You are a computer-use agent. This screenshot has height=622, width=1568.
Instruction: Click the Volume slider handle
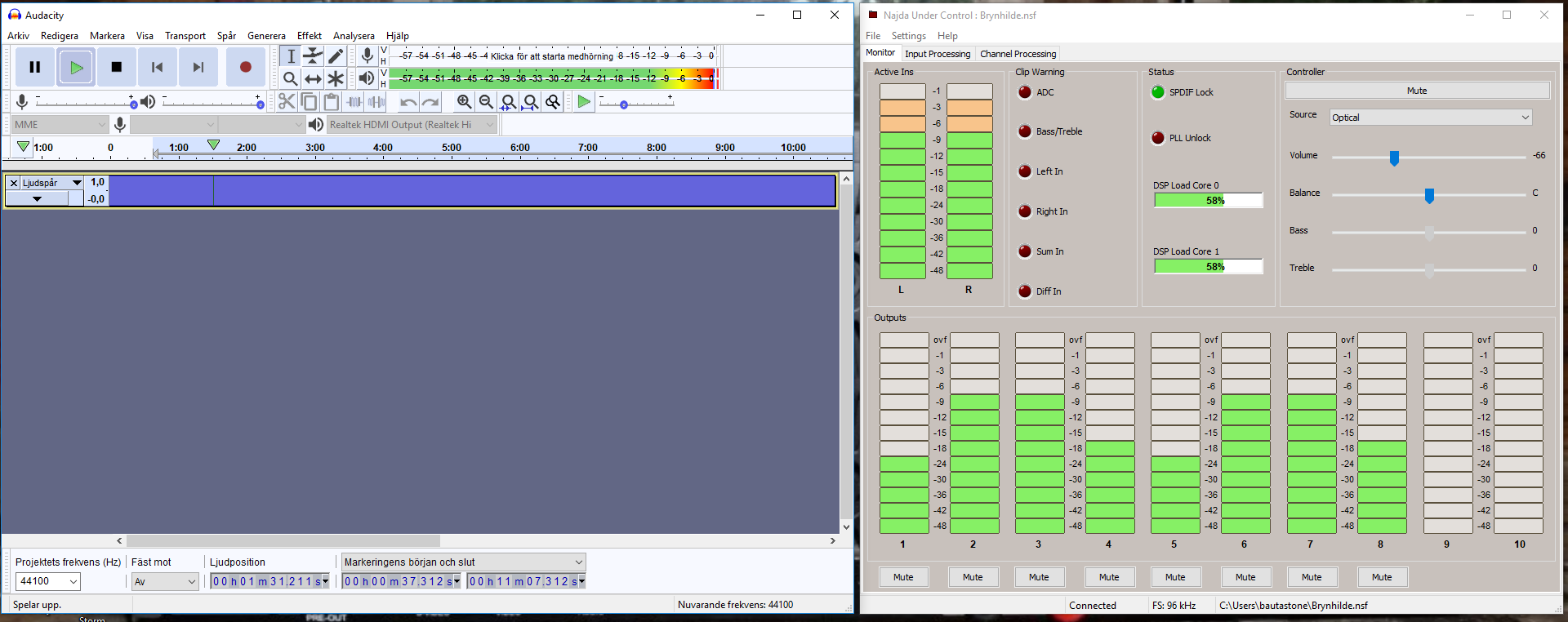[x=1394, y=157]
